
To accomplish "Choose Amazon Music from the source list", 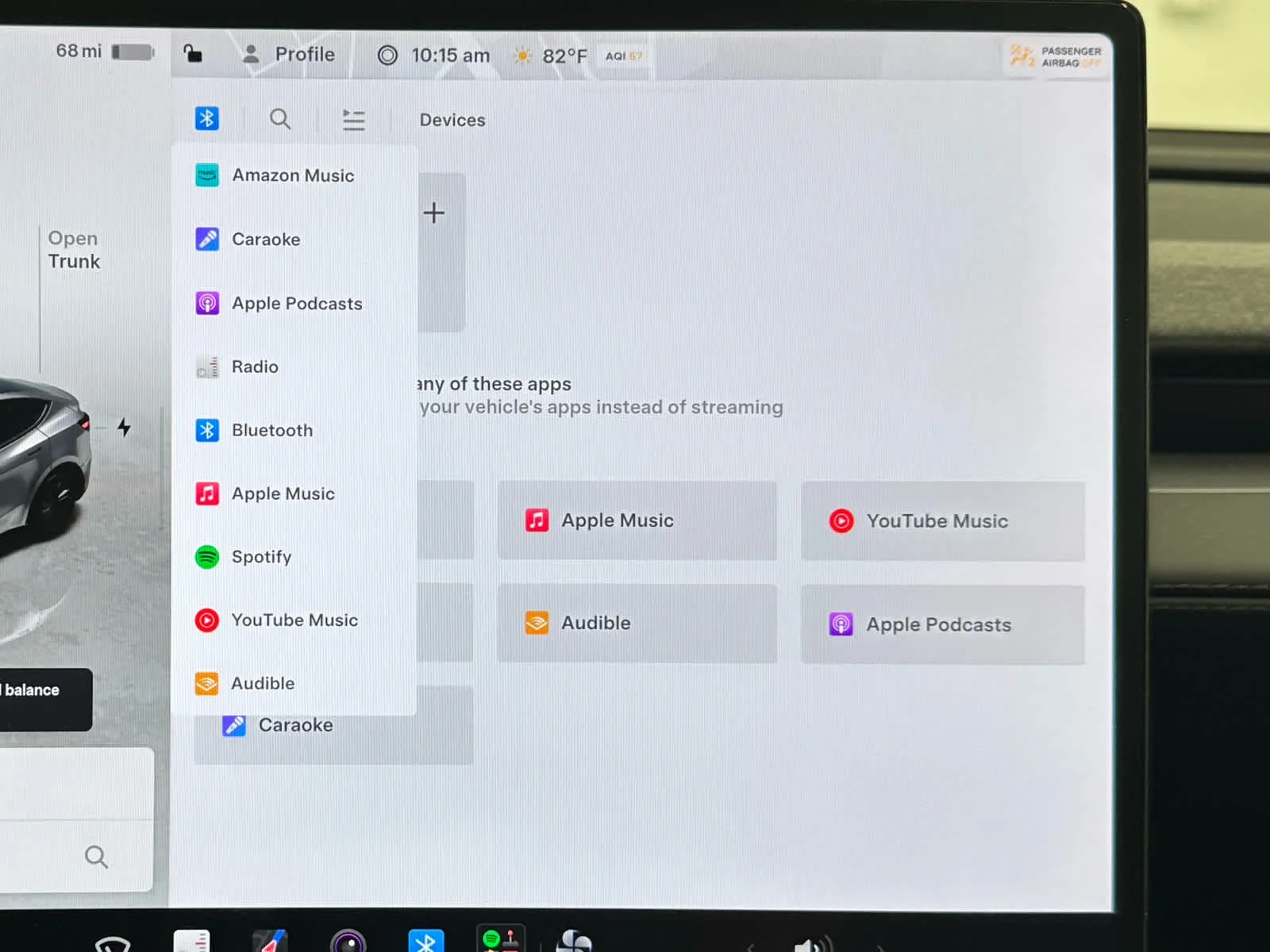I will click(x=294, y=175).
